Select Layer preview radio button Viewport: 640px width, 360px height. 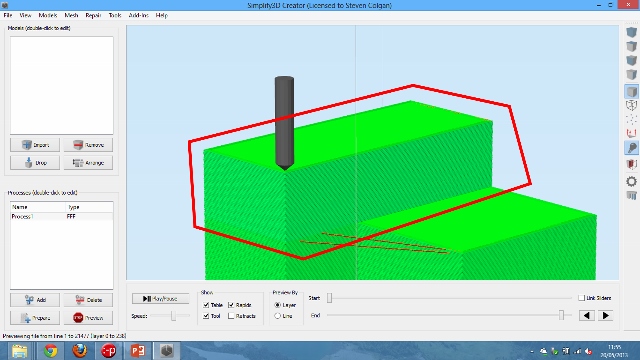pyautogui.click(x=278, y=305)
